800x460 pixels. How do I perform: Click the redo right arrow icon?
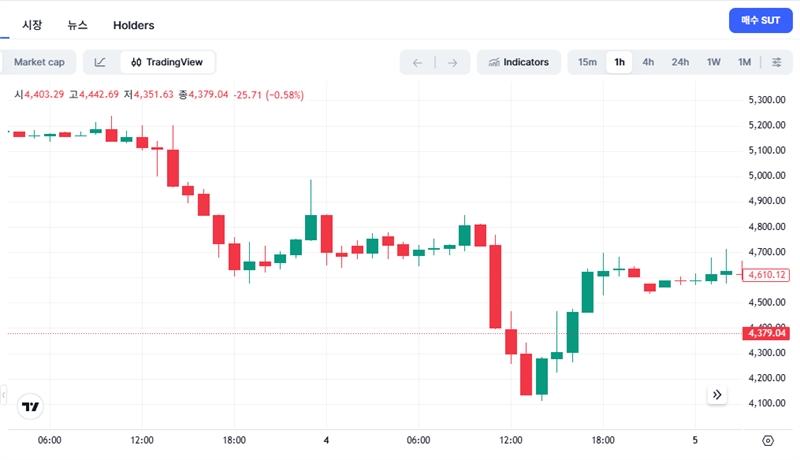click(x=452, y=62)
